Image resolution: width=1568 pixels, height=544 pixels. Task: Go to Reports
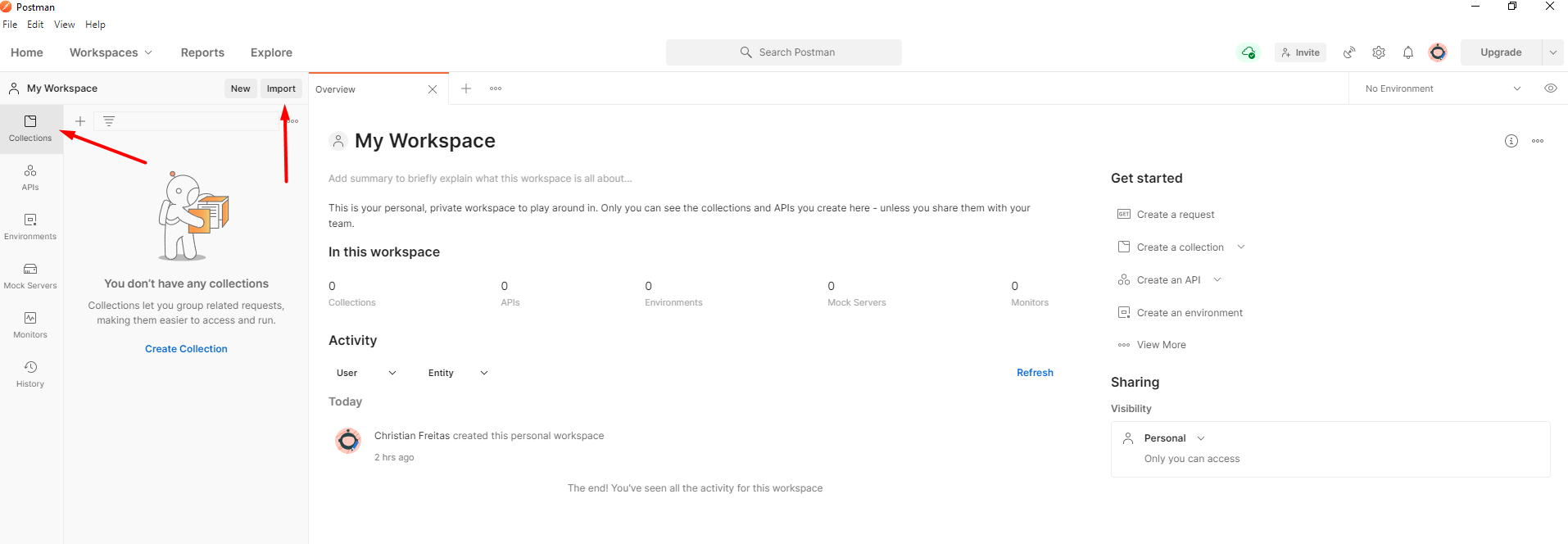coord(202,52)
